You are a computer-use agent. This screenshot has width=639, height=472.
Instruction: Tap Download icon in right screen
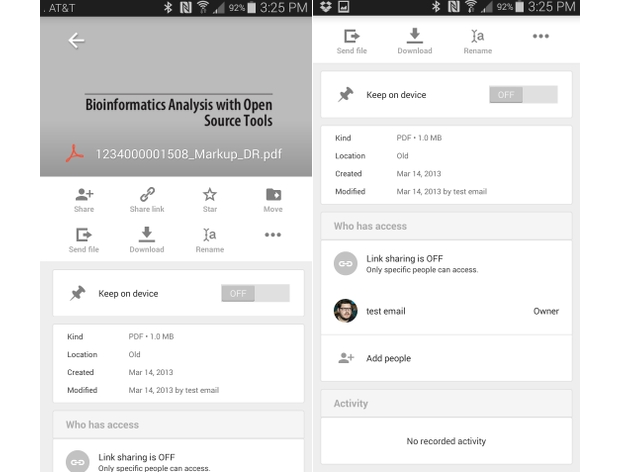pyautogui.click(x=414, y=36)
